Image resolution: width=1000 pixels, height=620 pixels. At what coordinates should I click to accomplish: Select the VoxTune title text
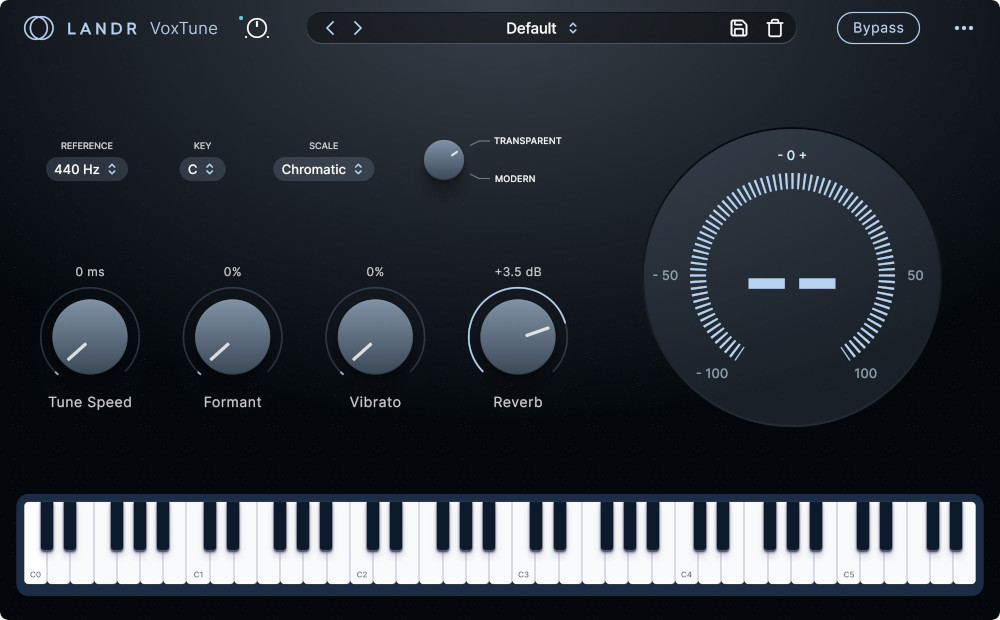pos(184,28)
